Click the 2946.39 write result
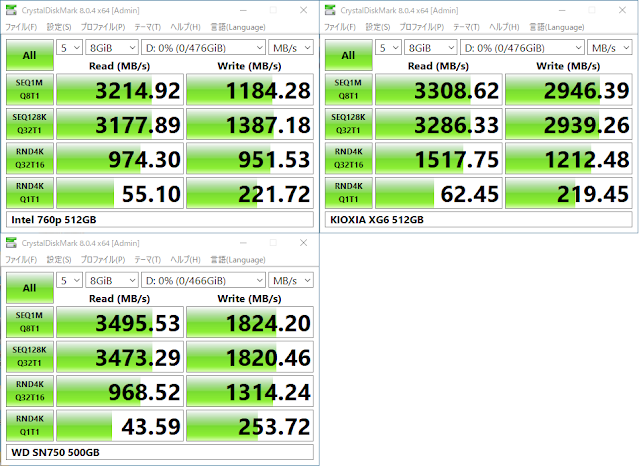 (568, 90)
